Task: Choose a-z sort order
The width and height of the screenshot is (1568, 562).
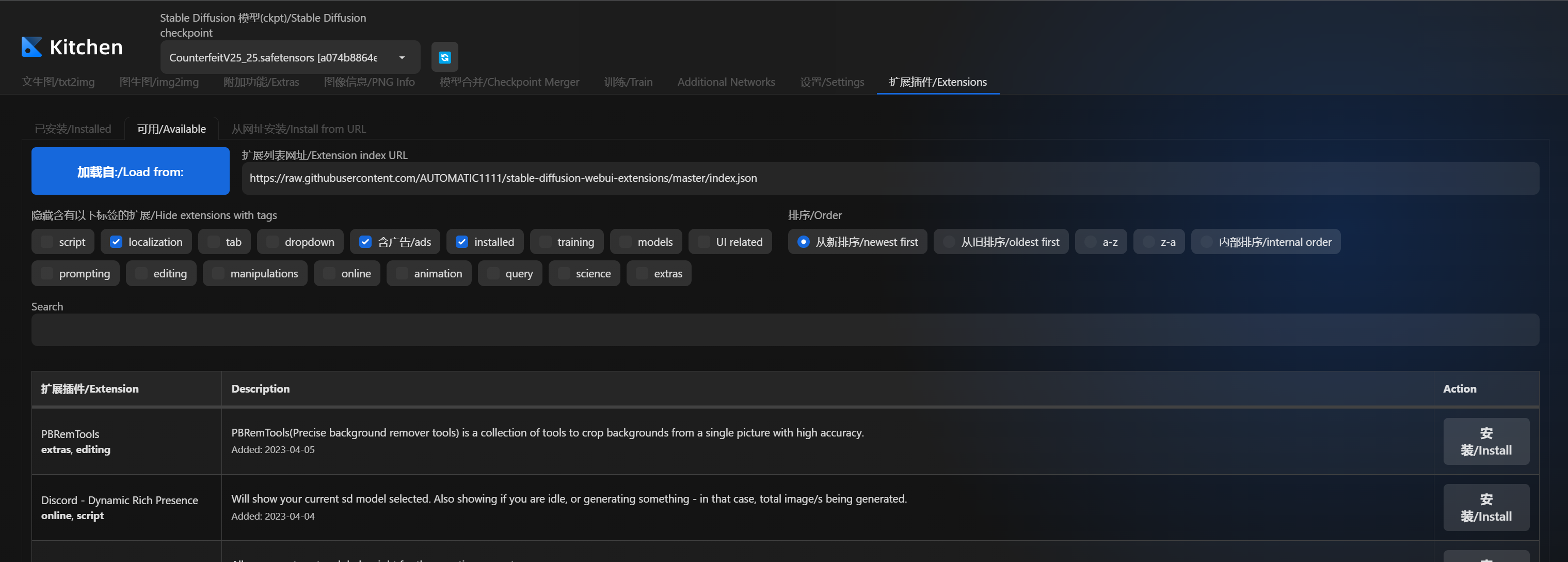Action: pos(1091,242)
